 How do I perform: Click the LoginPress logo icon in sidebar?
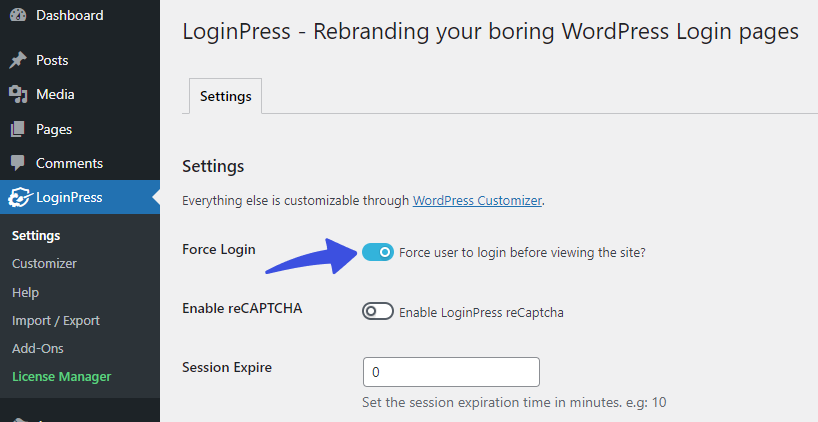tap(20, 198)
